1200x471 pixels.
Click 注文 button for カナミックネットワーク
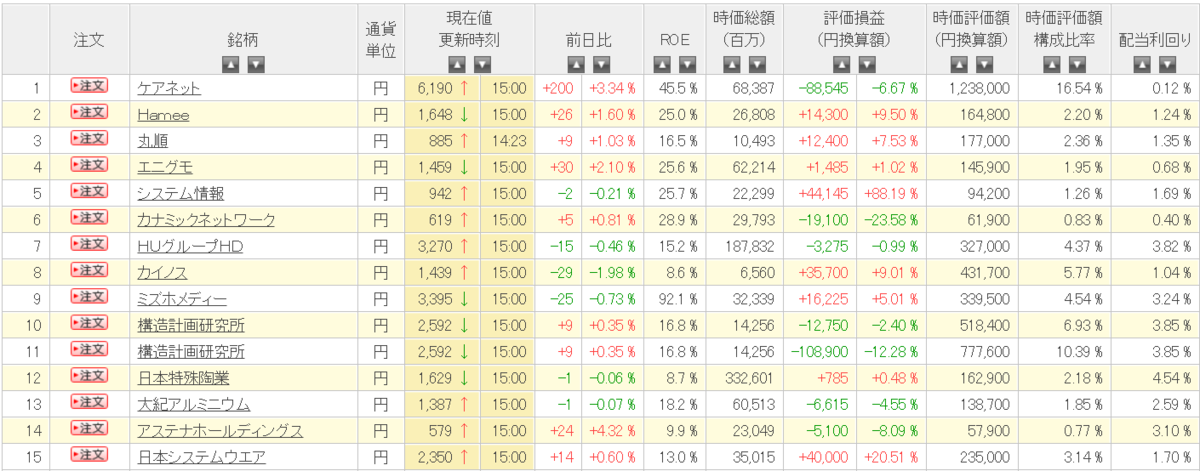89,217
